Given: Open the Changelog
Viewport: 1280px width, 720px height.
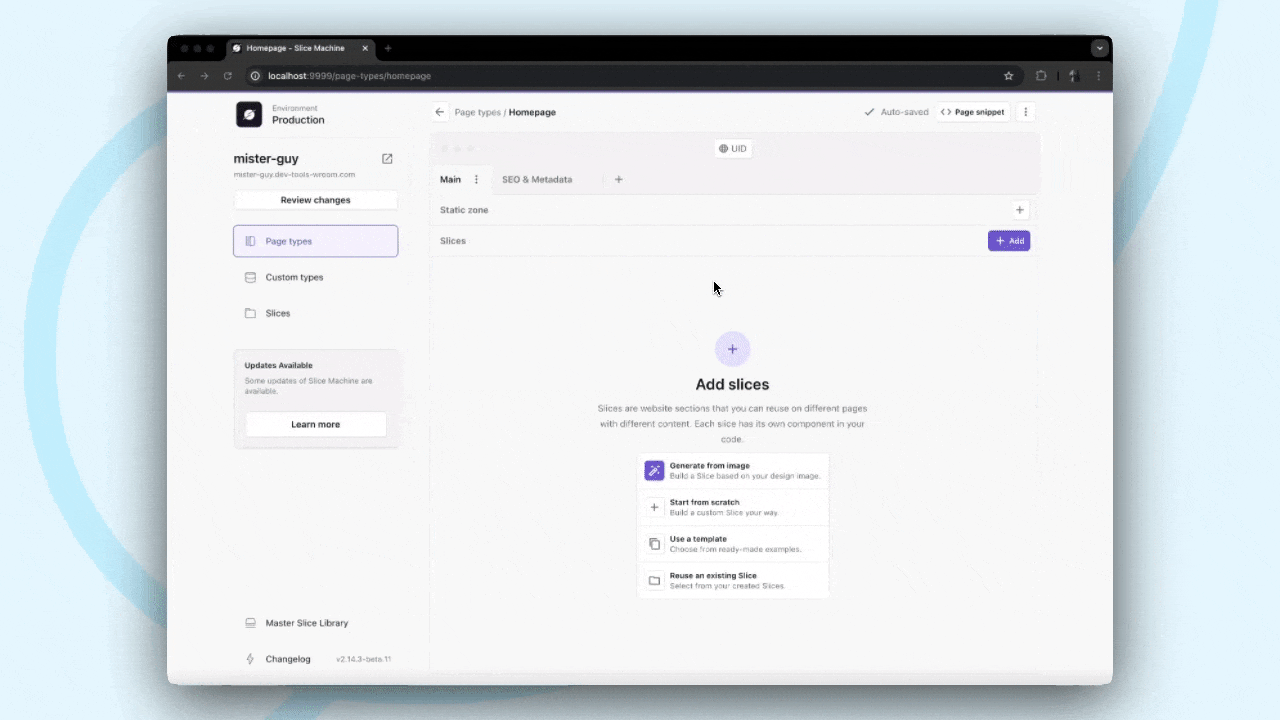Looking at the screenshot, I should pyautogui.click(x=288, y=659).
